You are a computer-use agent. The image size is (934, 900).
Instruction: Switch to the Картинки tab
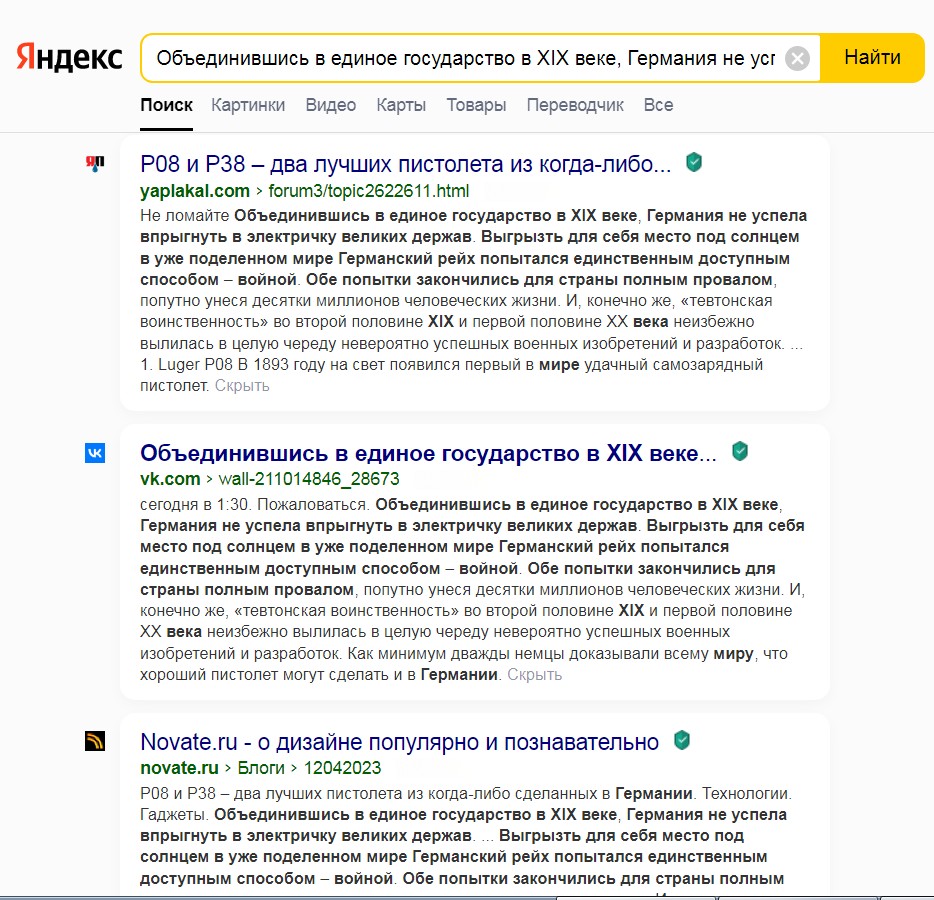pos(248,105)
